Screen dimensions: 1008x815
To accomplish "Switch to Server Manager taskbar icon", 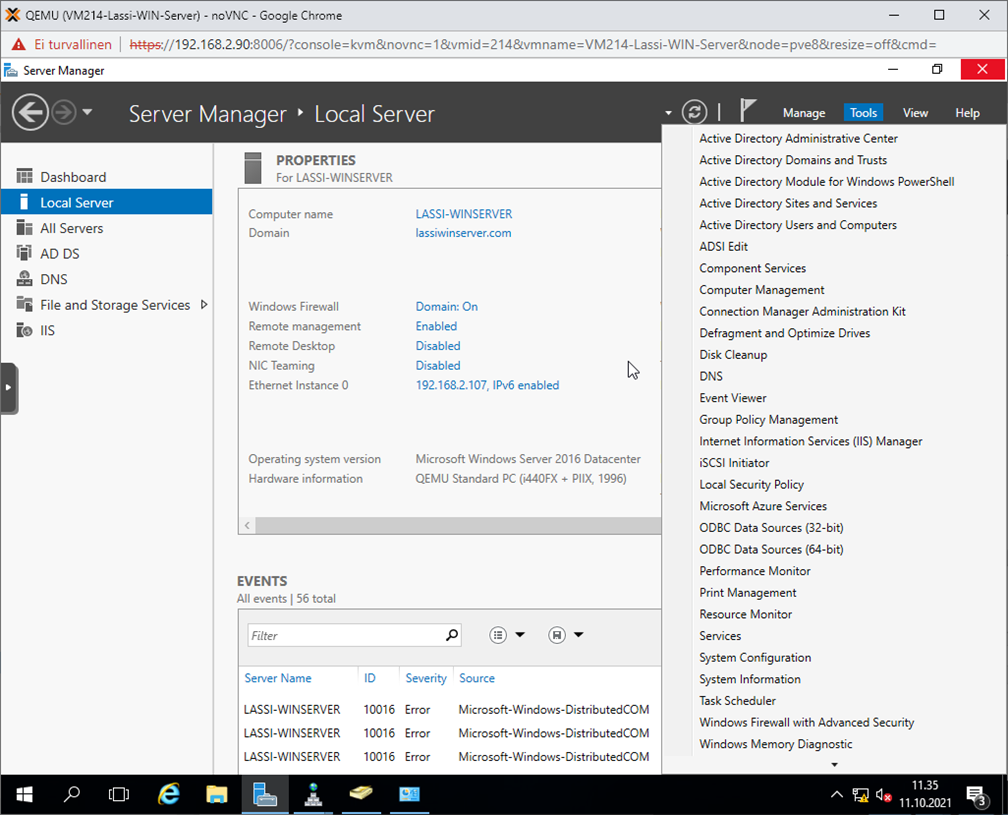I will [265, 794].
